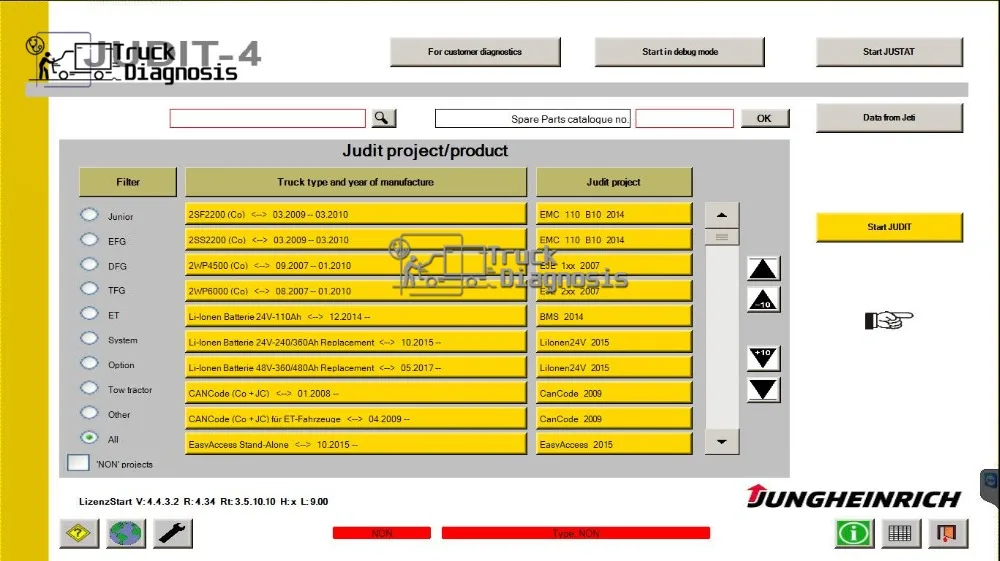Select the ET filter radio button
The width and height of the screenshot is (1000, 561).
pos(89,314)
